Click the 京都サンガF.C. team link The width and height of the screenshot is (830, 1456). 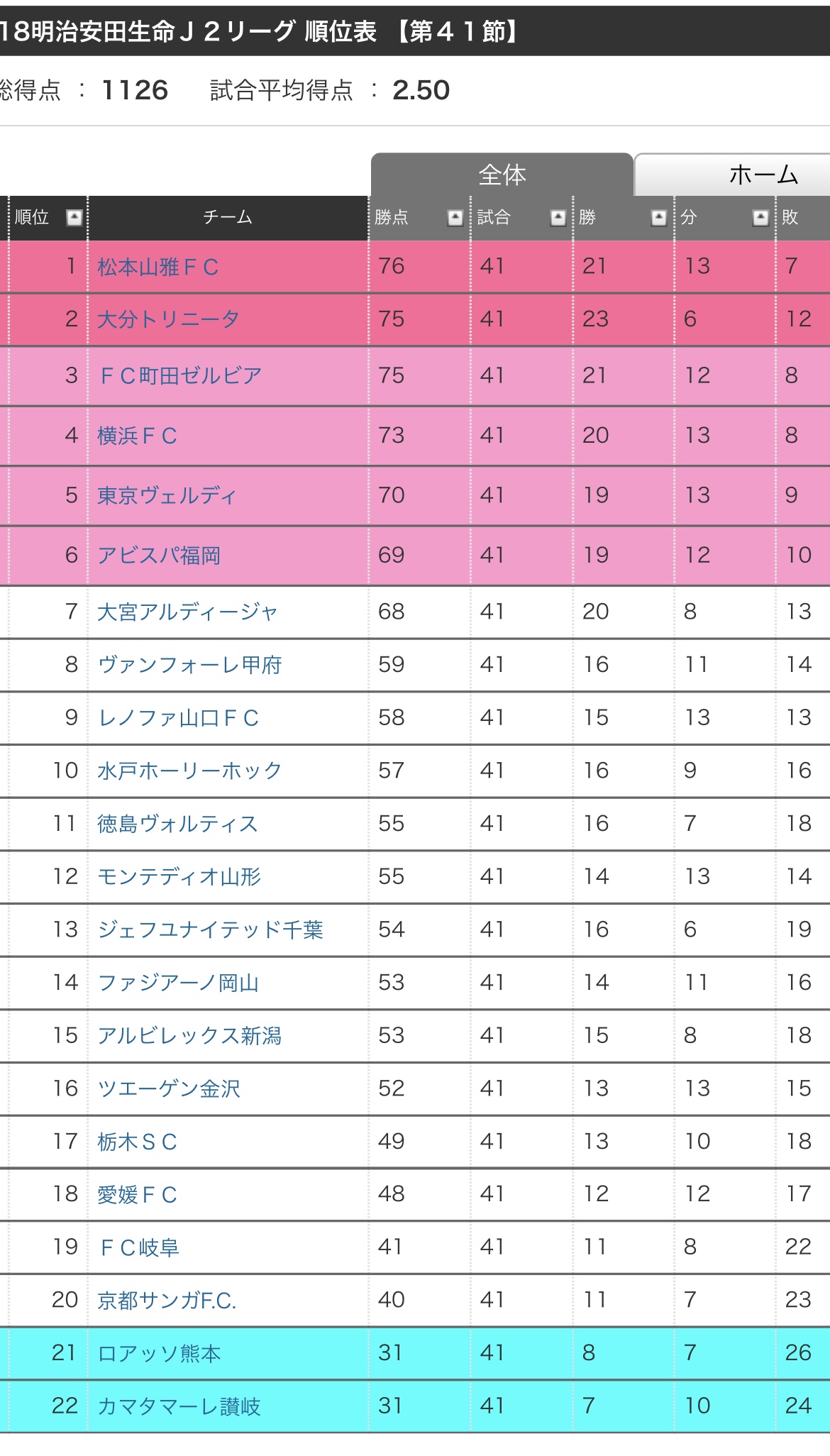pos(167,1301)
